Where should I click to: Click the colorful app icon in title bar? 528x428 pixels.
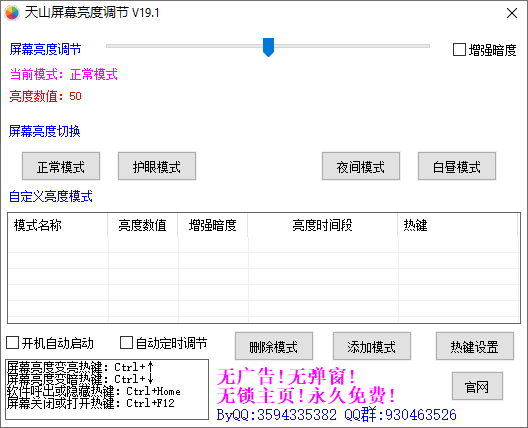pos(12,13)
